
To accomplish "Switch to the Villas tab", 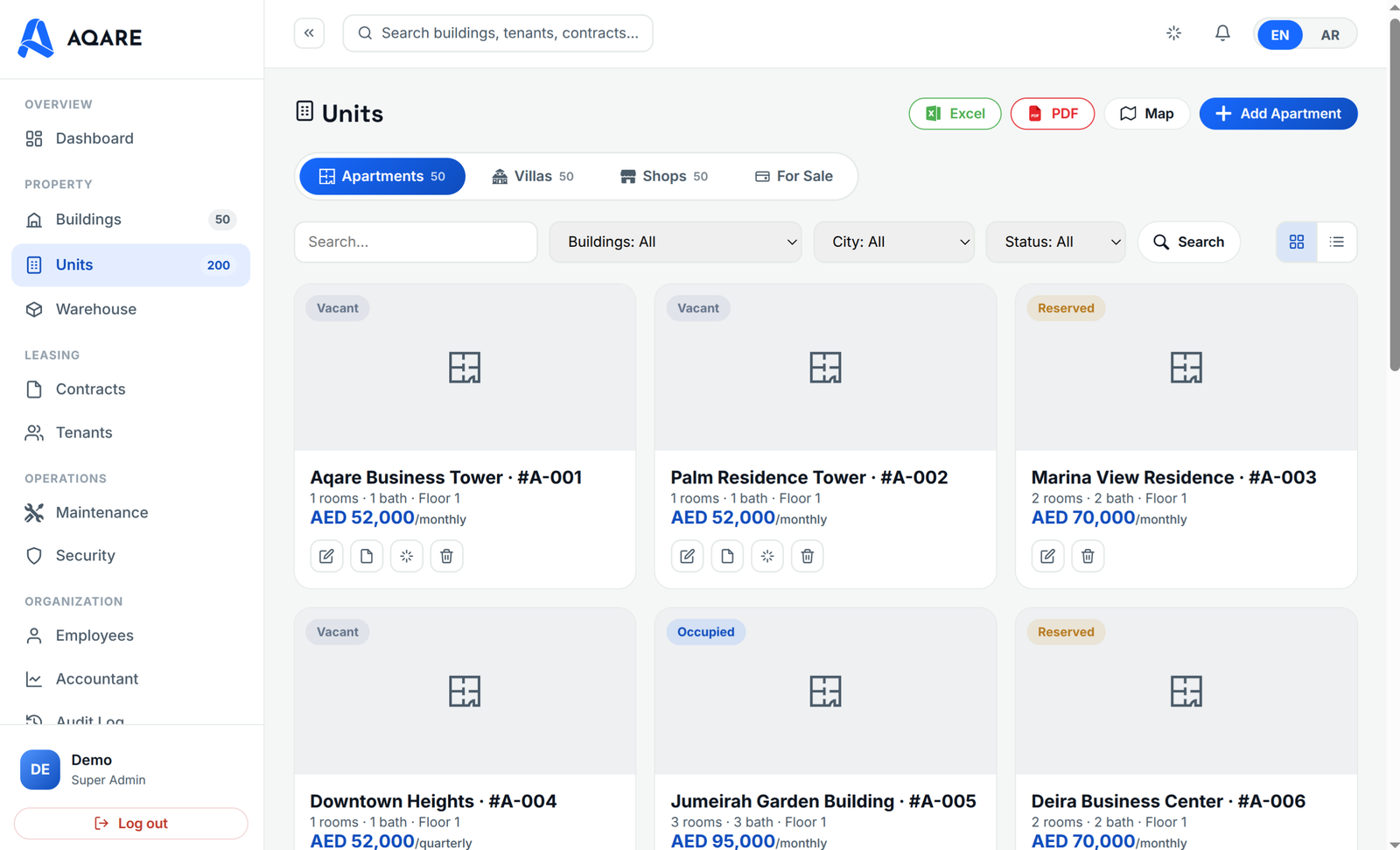I will [x=533, y=176].
